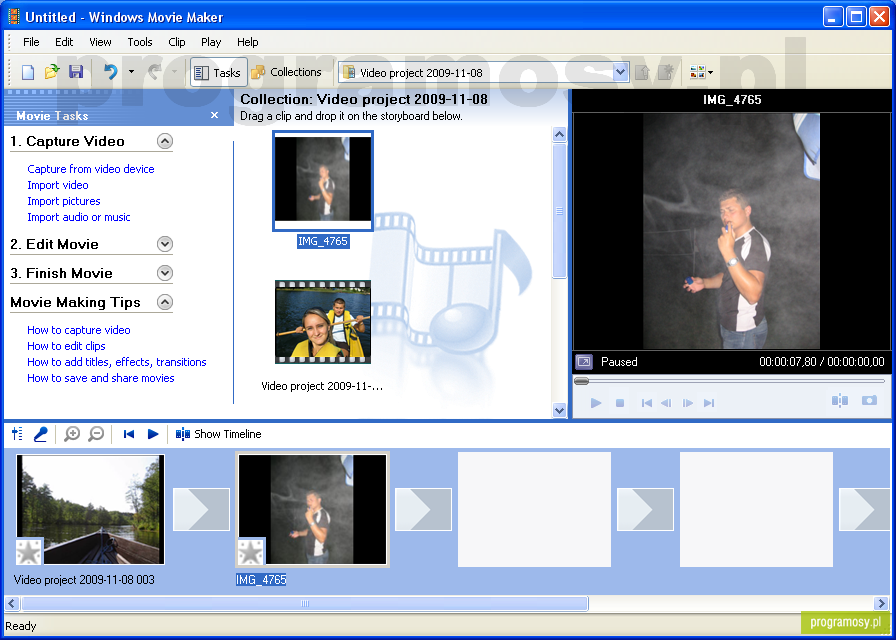Toggle the Collections pane button

286,72
